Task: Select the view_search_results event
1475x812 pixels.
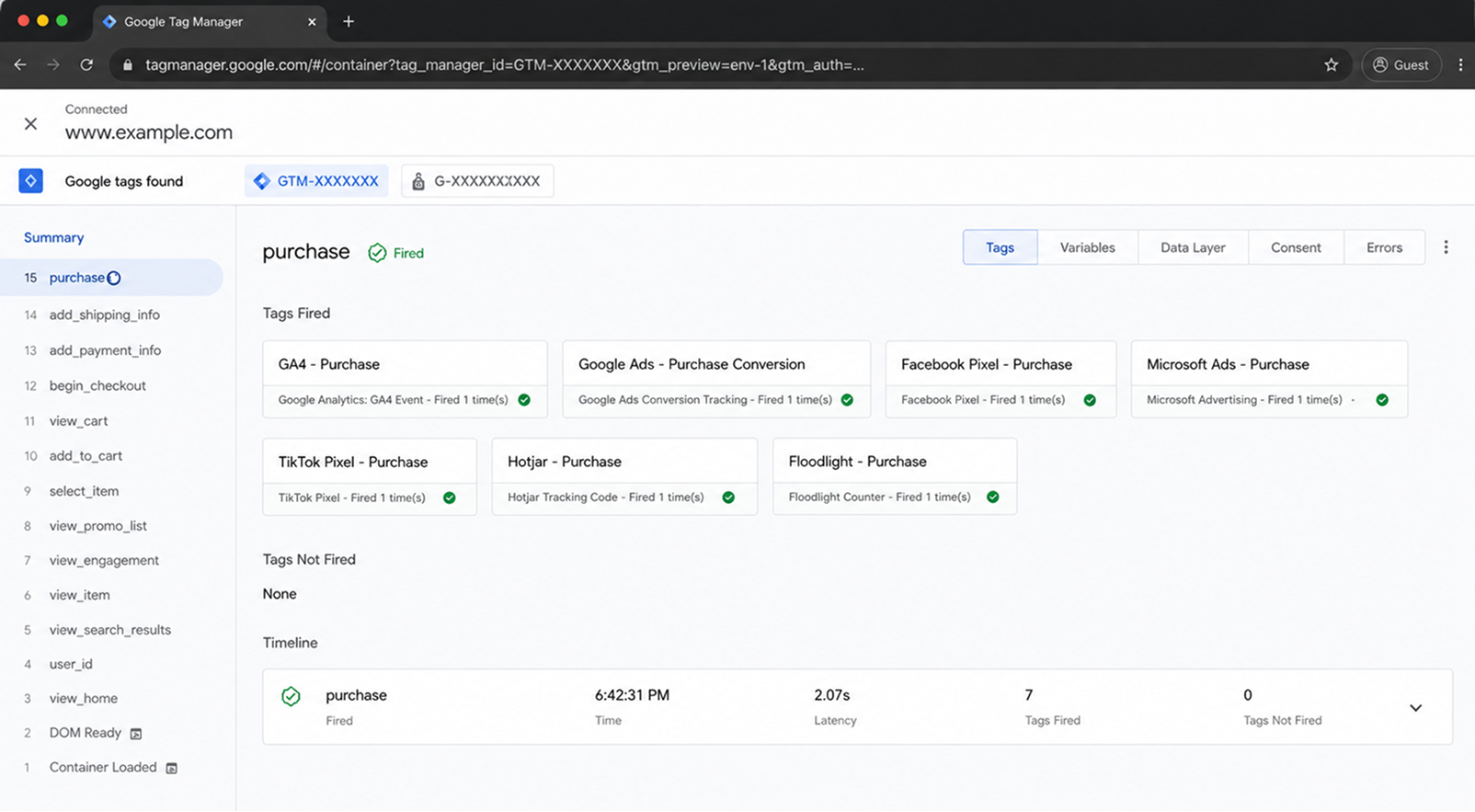Action: (x=109, y=630)
